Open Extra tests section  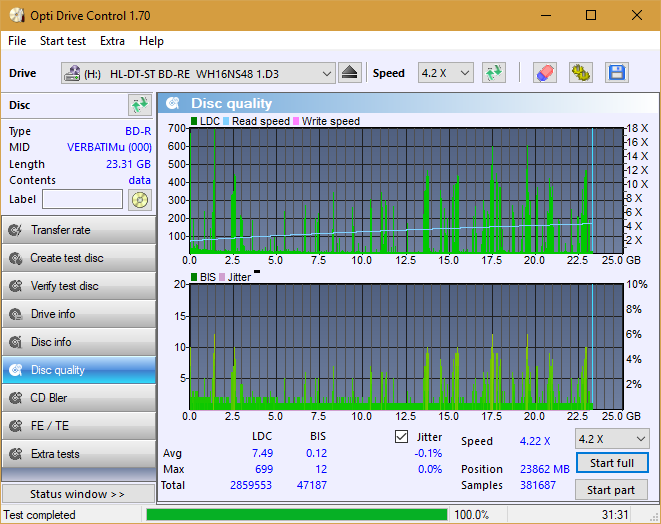[x=79, y=454]
